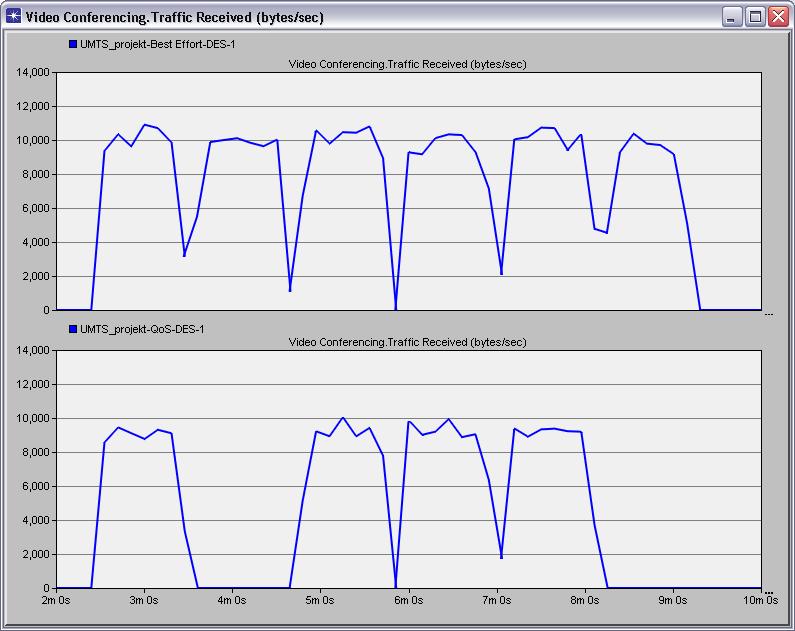
Task: Click the 4m 0s time axis label
Action: tap(232, 600)
